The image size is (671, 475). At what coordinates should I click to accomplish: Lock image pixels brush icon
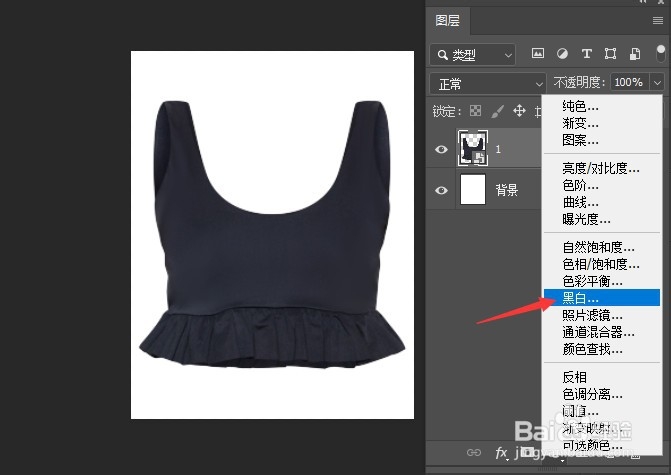click(497, 111)
